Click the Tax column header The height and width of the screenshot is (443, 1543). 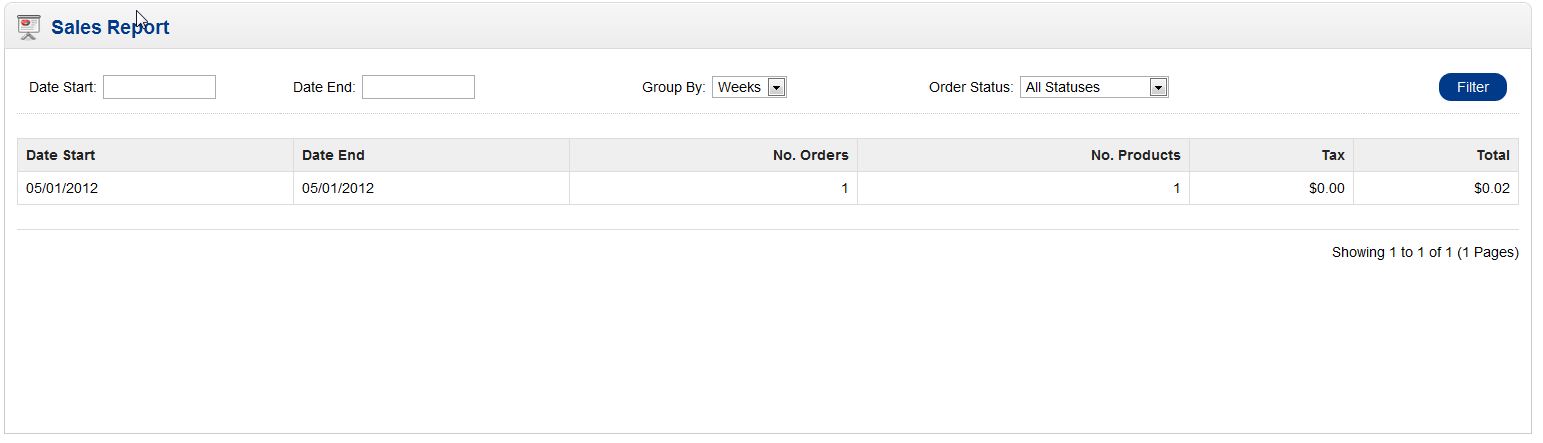[x=1333, y=155]
